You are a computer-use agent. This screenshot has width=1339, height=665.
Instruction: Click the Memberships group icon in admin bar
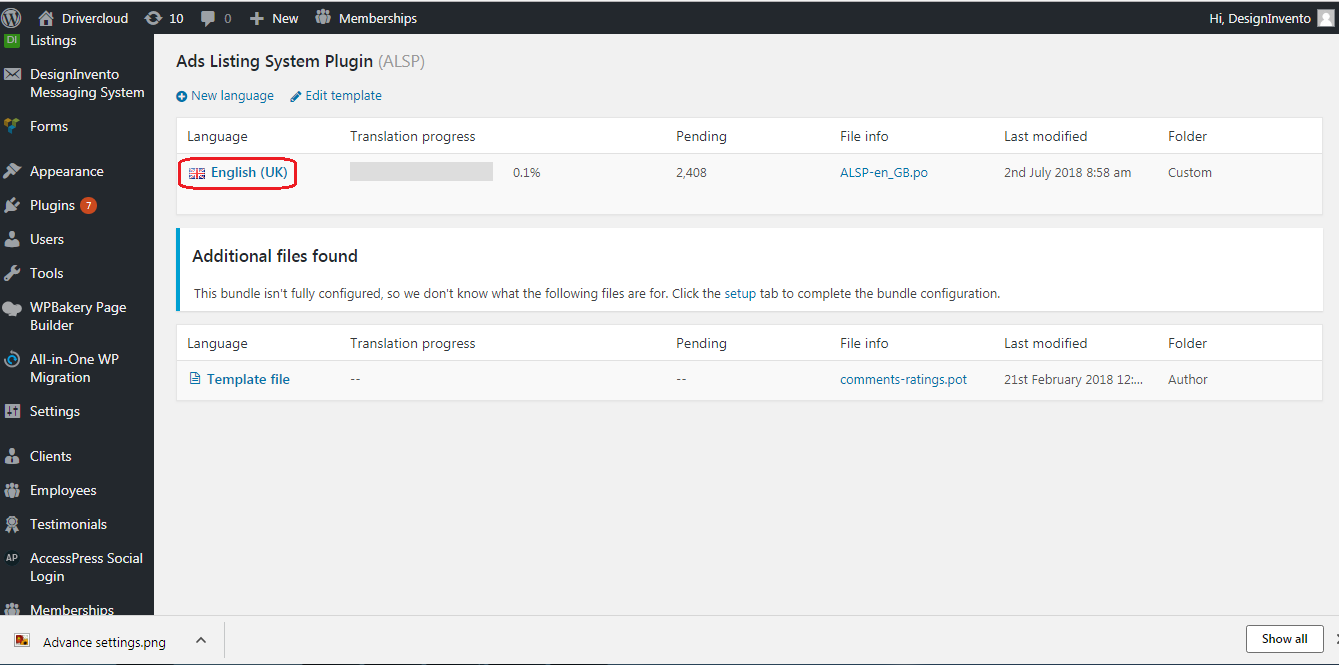click(323, 17)
